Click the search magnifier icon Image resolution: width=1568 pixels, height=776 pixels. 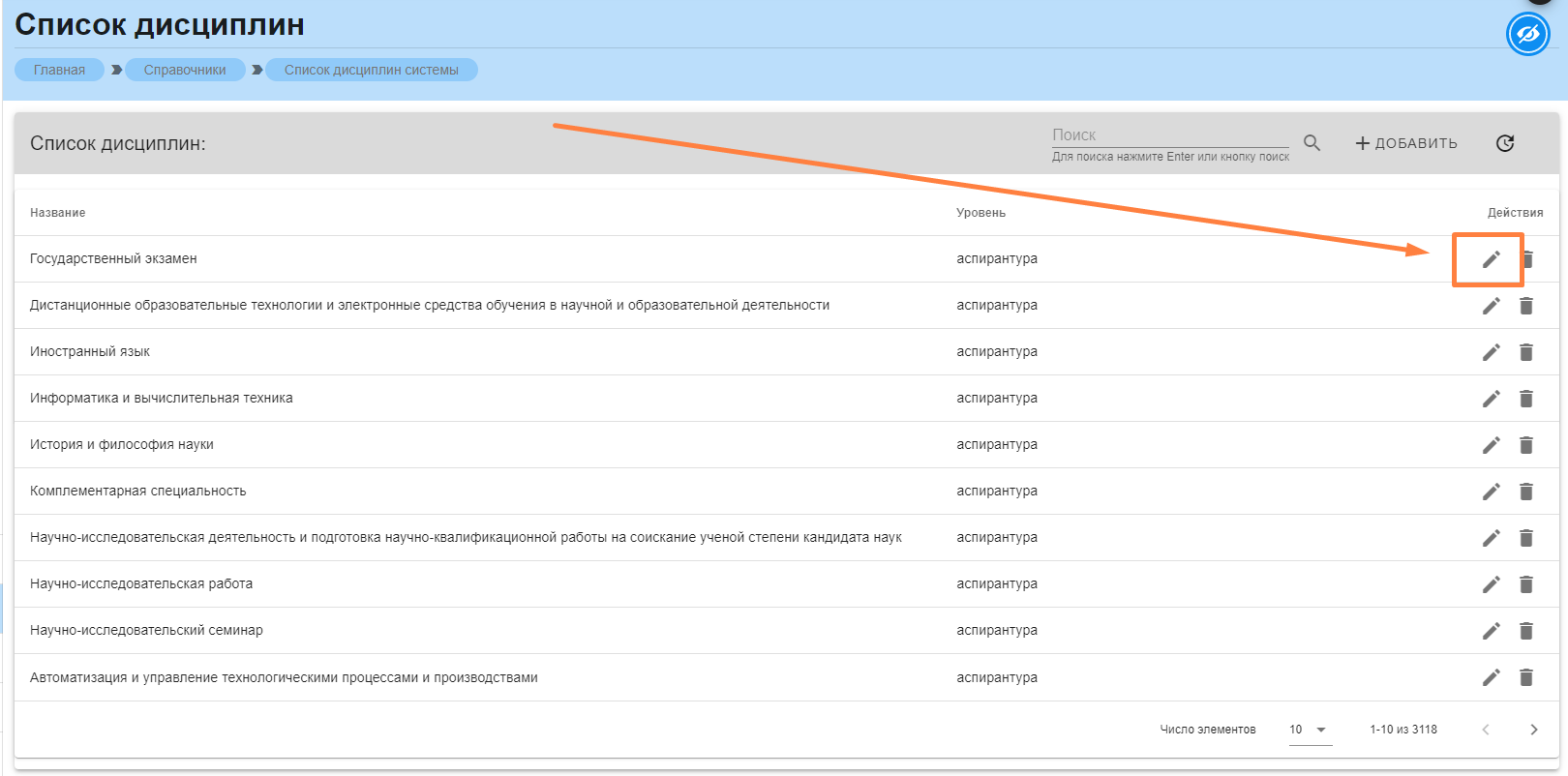pos(1312,143)
